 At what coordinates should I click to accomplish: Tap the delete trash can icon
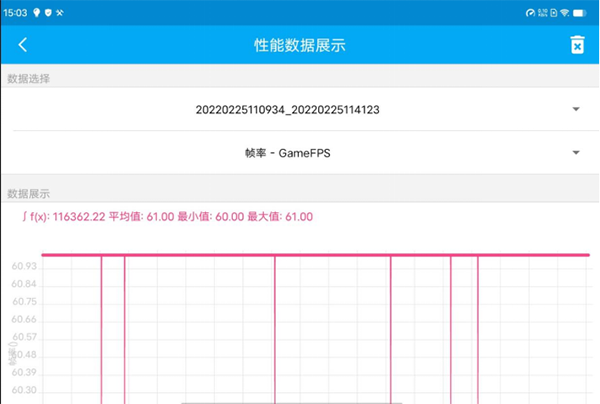click(x=577, y=45)
